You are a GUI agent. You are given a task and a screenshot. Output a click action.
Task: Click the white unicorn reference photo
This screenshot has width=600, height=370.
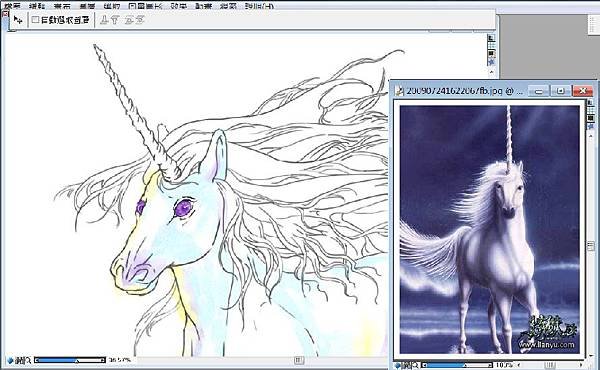tap(489, 230)
